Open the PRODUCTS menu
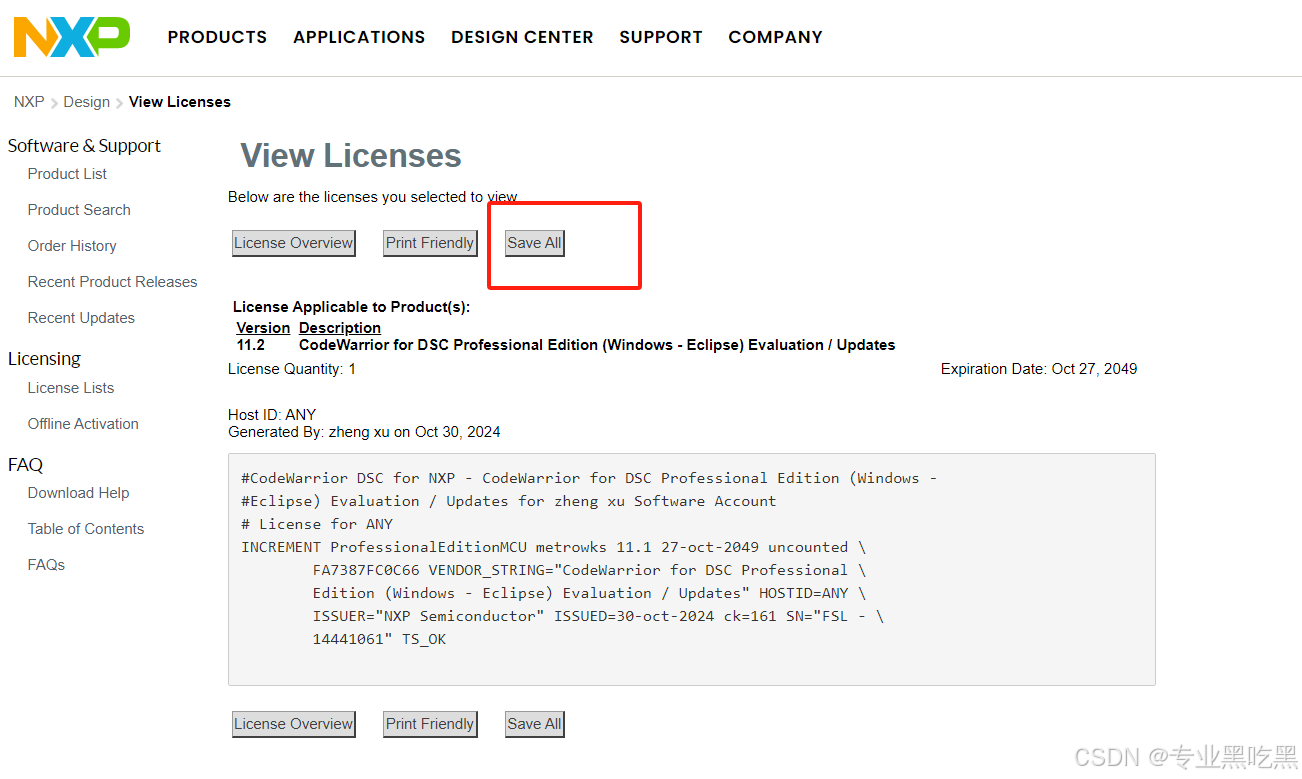The width and height of the screenshot is (1302, 779). click(217, 37)
